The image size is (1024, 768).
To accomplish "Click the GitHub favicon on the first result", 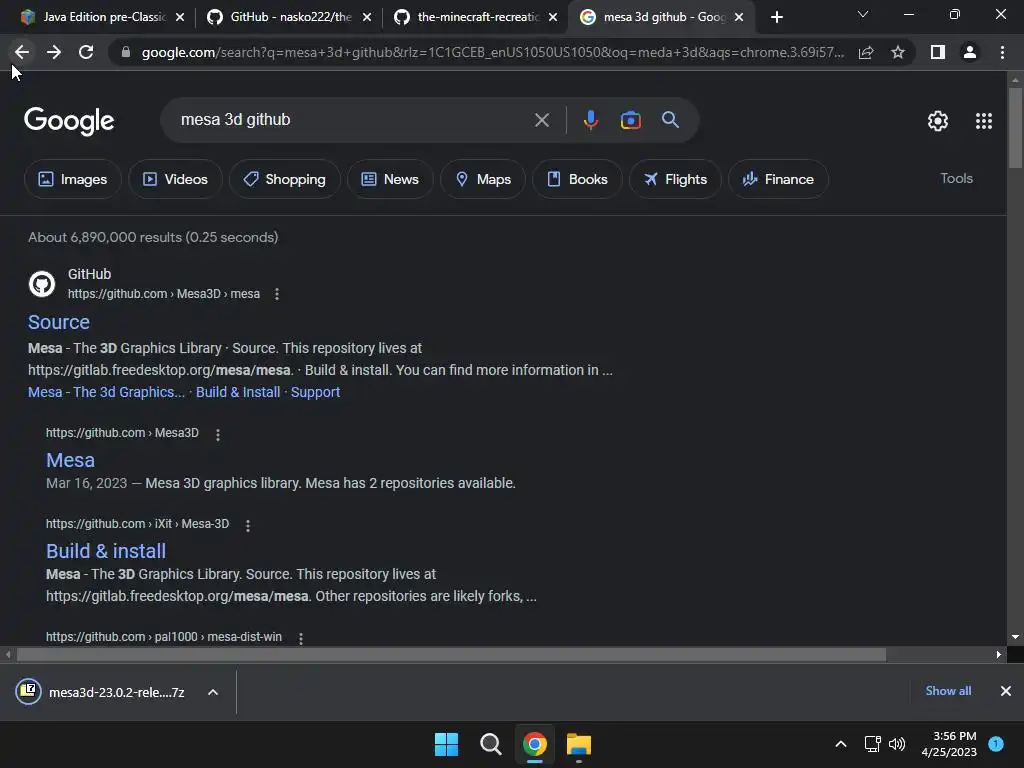I will point(42,284).
